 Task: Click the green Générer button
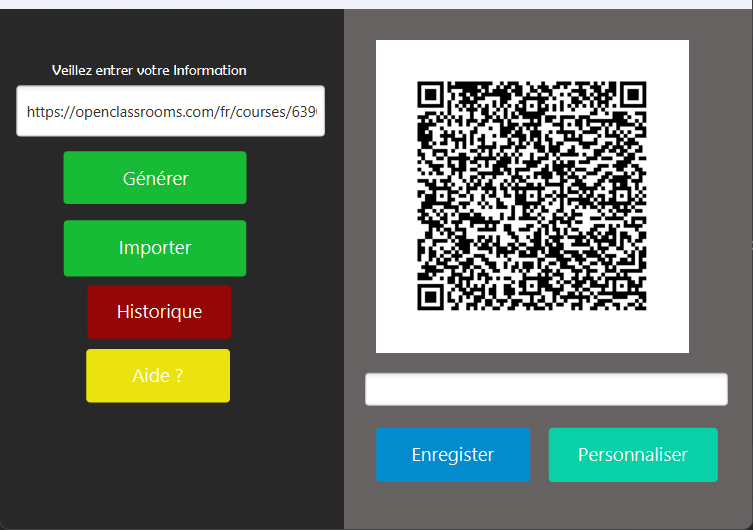[x=155, y=178]
